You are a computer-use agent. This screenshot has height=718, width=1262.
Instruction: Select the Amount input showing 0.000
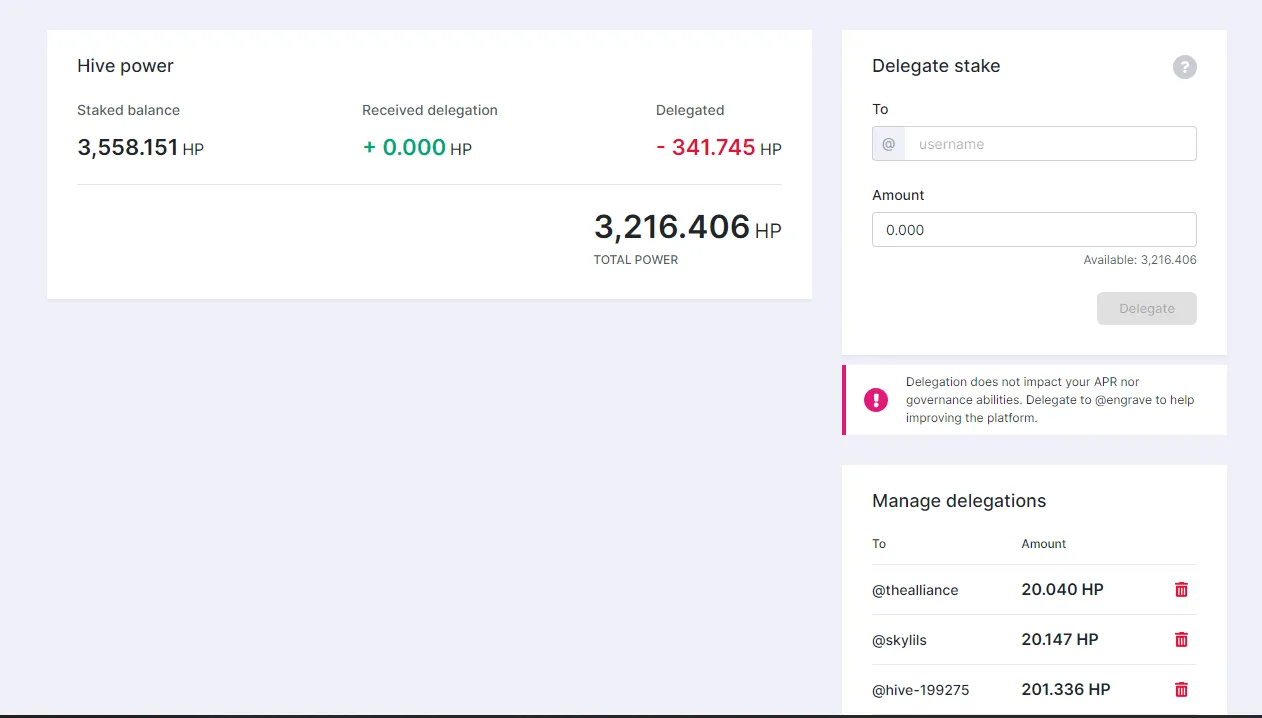click(1034, 230)
